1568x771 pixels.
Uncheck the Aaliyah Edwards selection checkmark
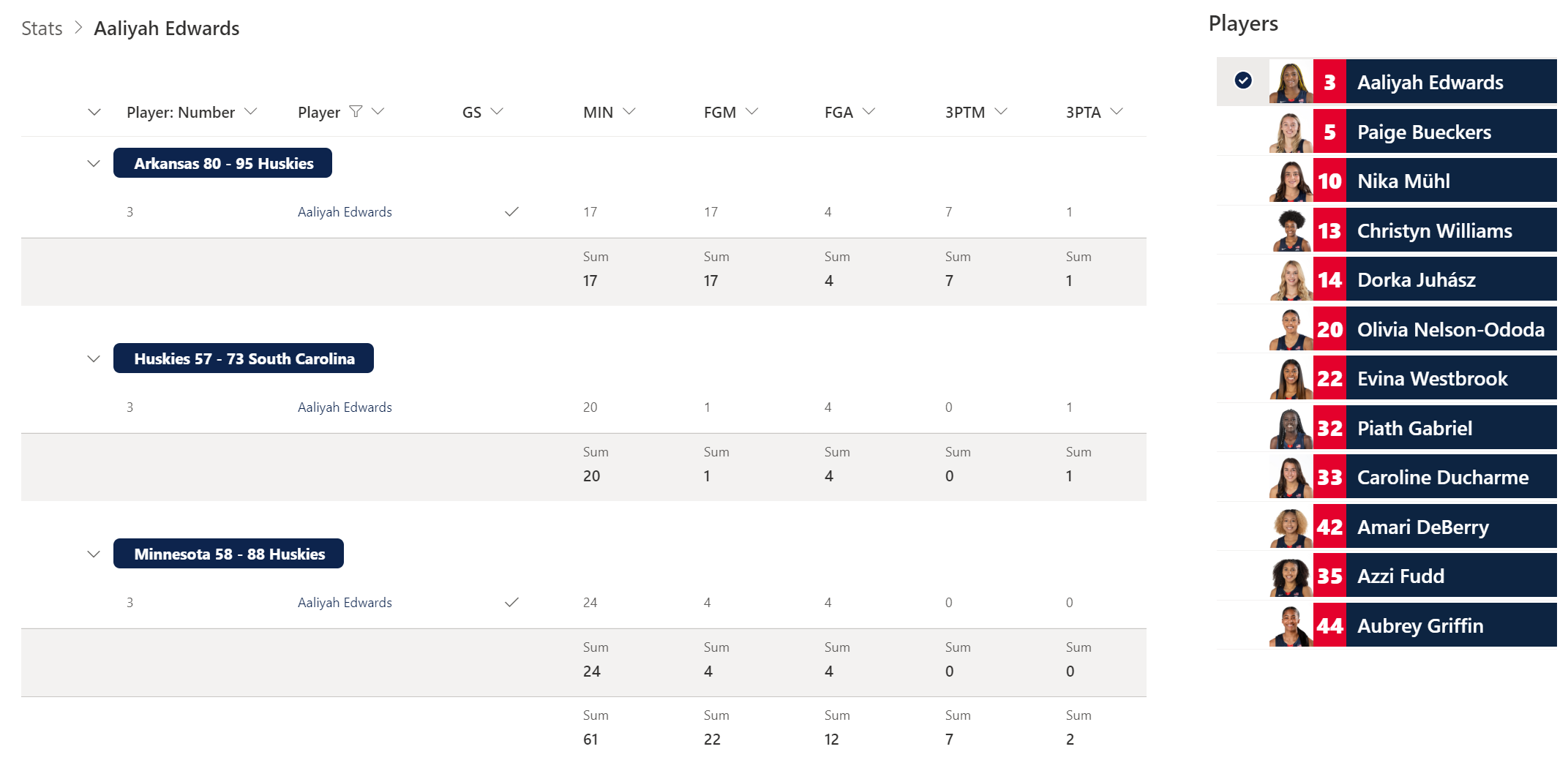point(1243,80)
